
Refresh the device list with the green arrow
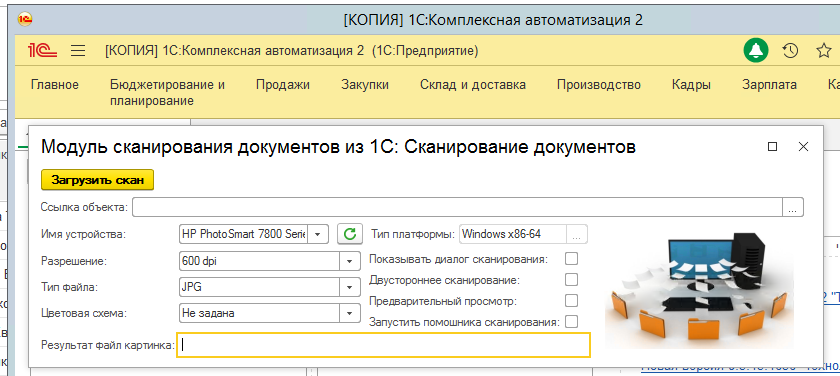click(350, 234)
